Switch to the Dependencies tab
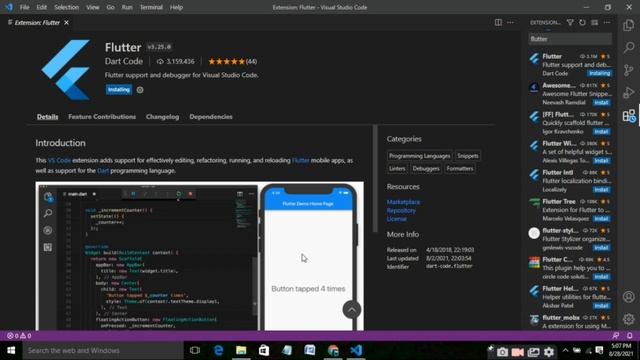Screen dimensions: 640x360 click(211, 117)
